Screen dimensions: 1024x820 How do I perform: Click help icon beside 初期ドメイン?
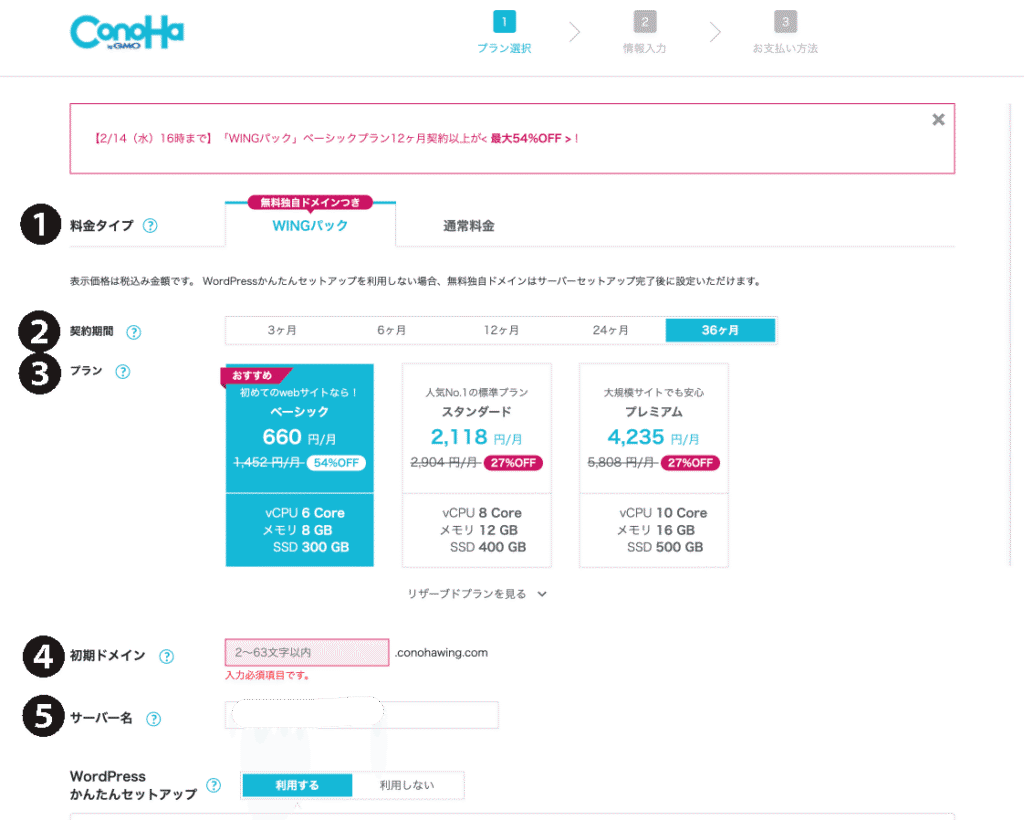(166, 656)
